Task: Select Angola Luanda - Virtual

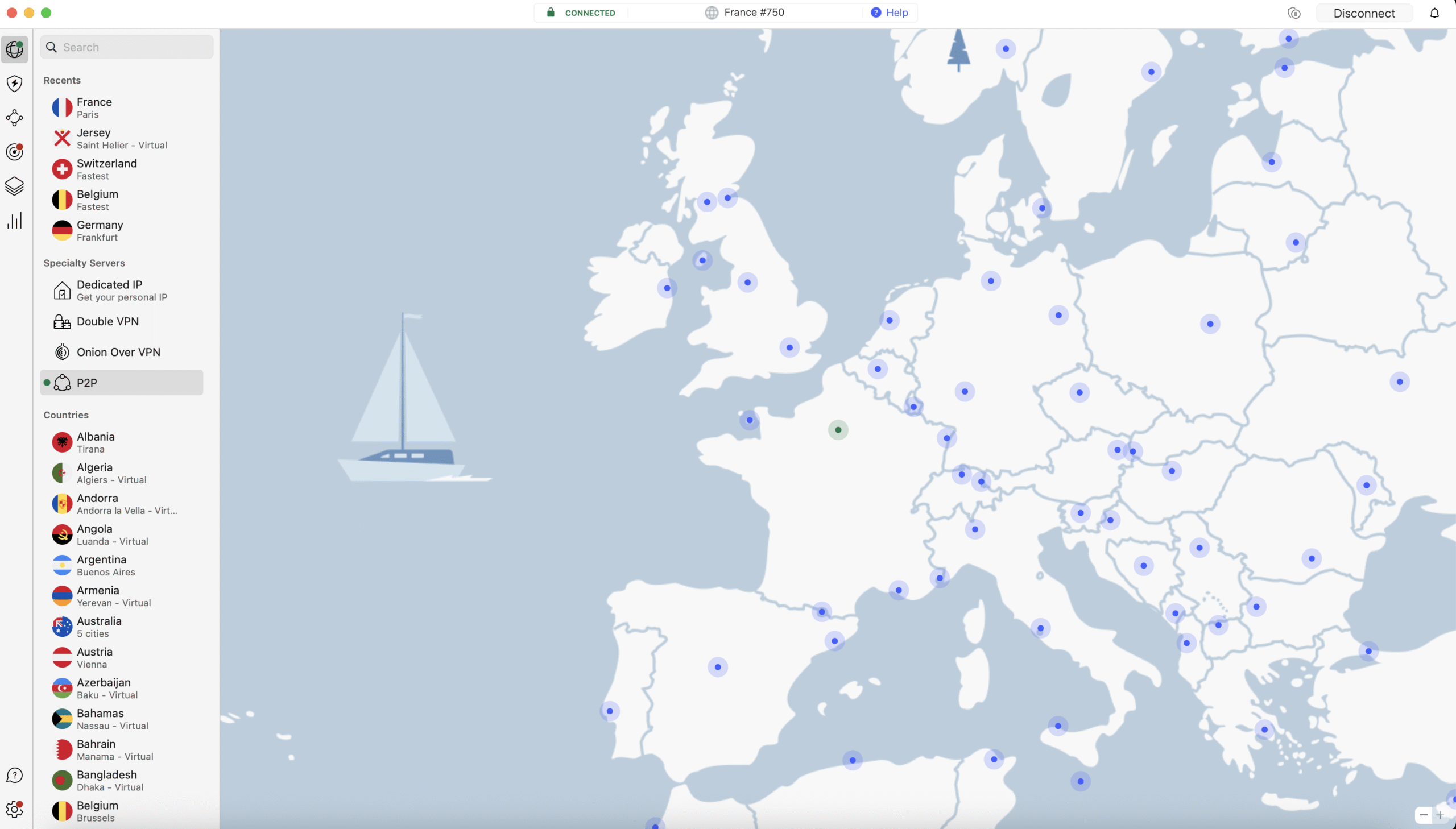Action: 122,534
